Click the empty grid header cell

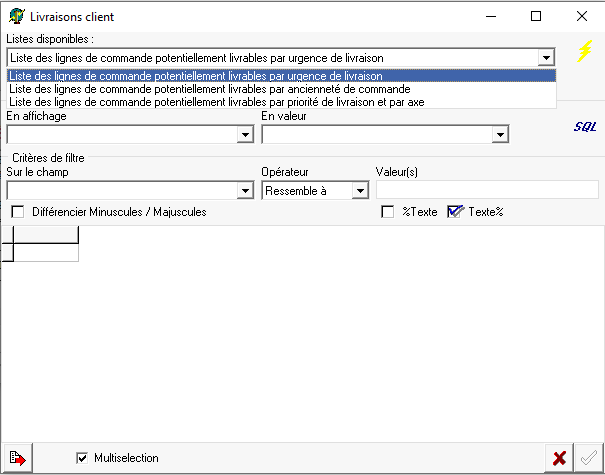coord(46,235)
